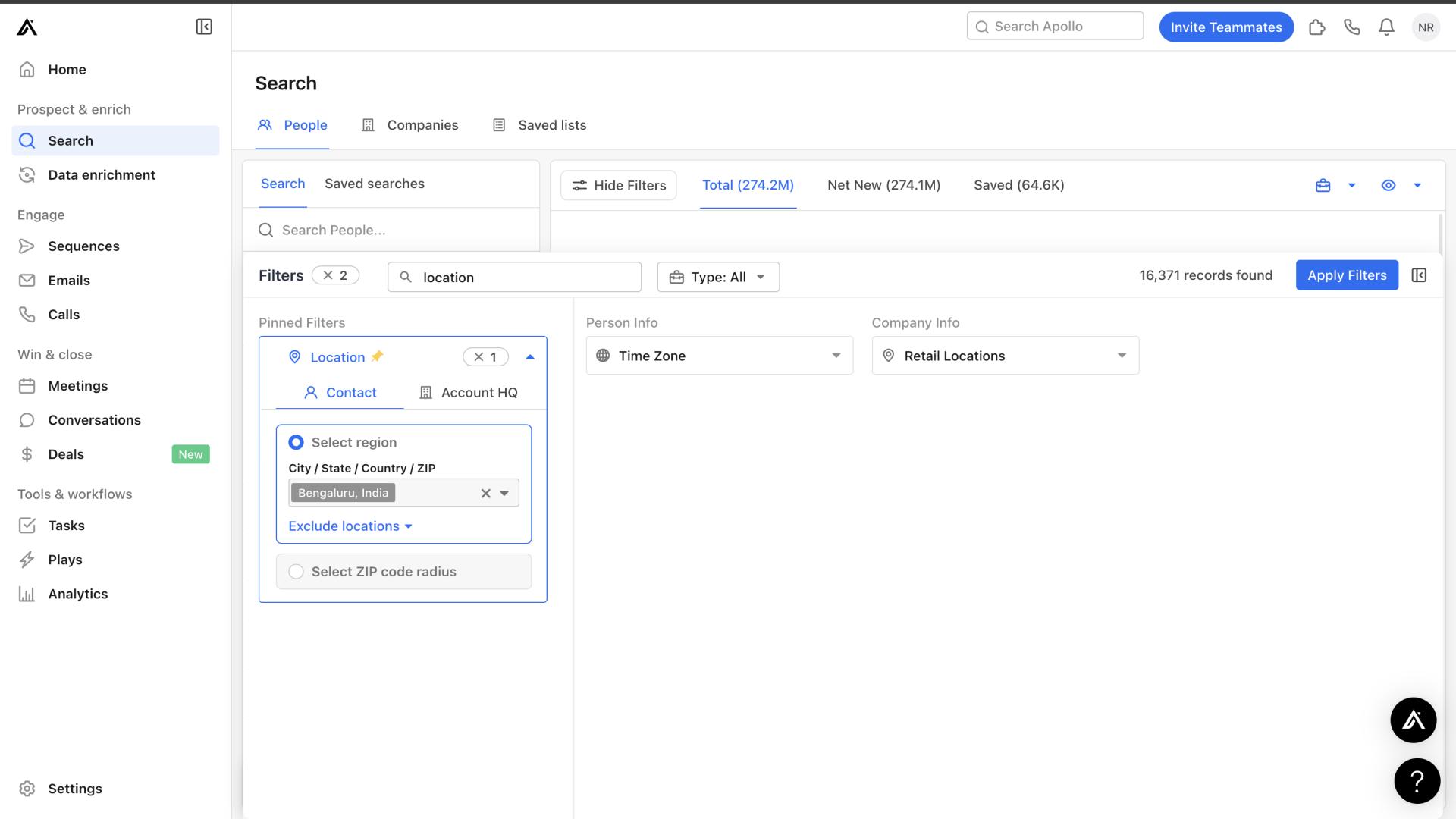Show Total (274.2M) results
The width and height of the screenshot is (1456, 819).
pyautogui.click(x=748, y=185)
